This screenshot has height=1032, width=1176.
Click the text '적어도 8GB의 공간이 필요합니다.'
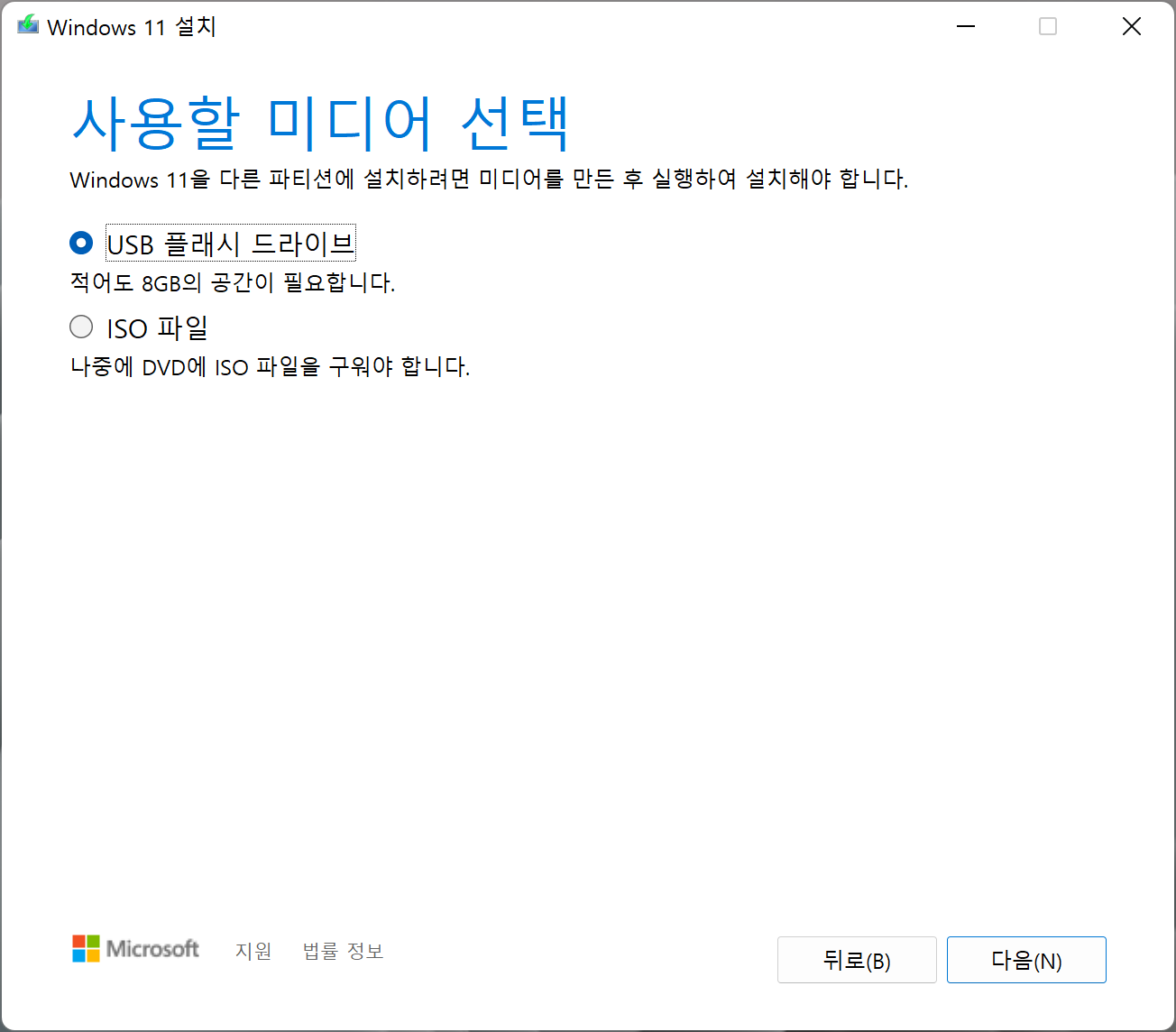point(233,283)
